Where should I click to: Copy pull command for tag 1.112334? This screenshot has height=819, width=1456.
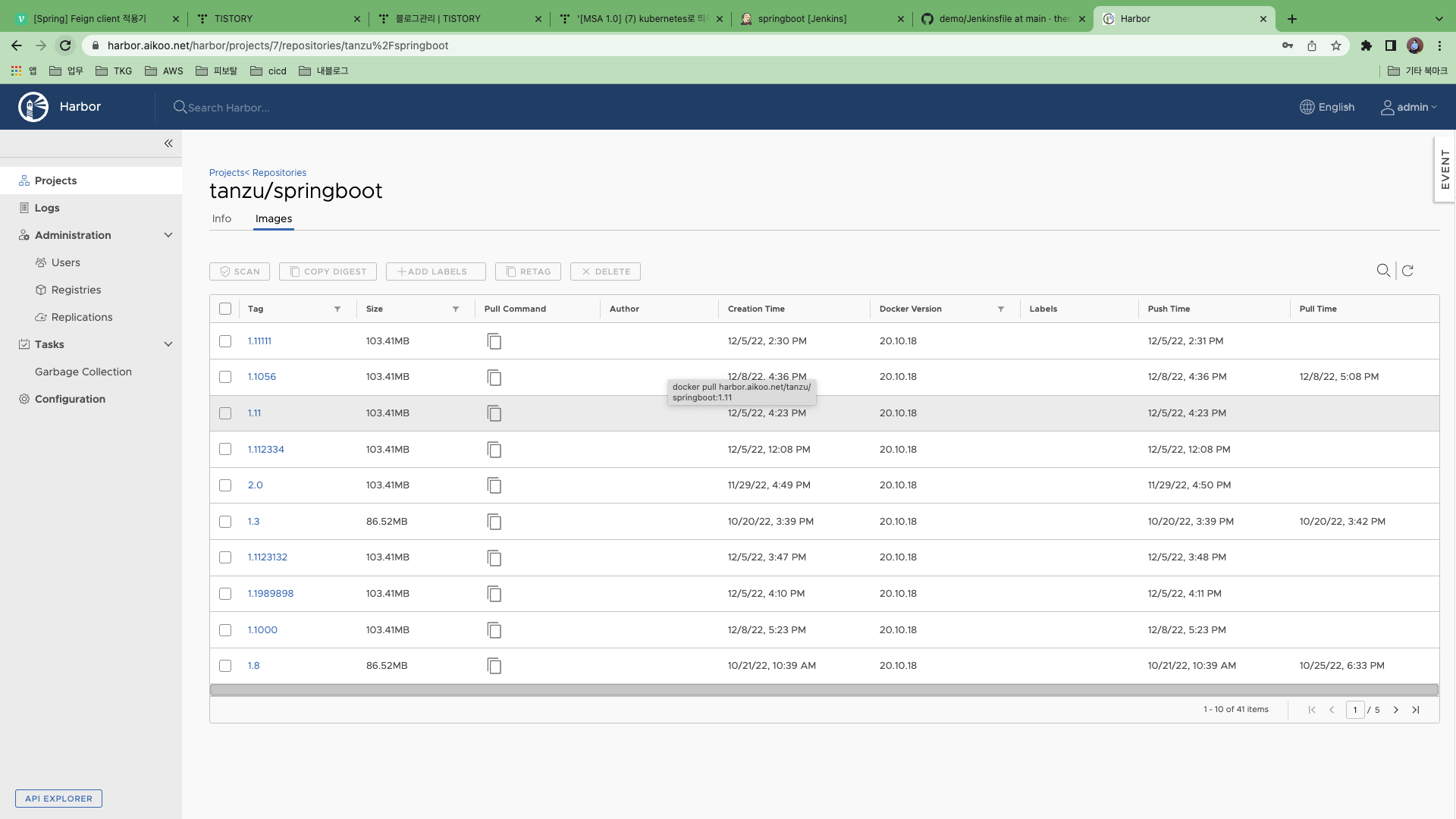tap(494, 450)
